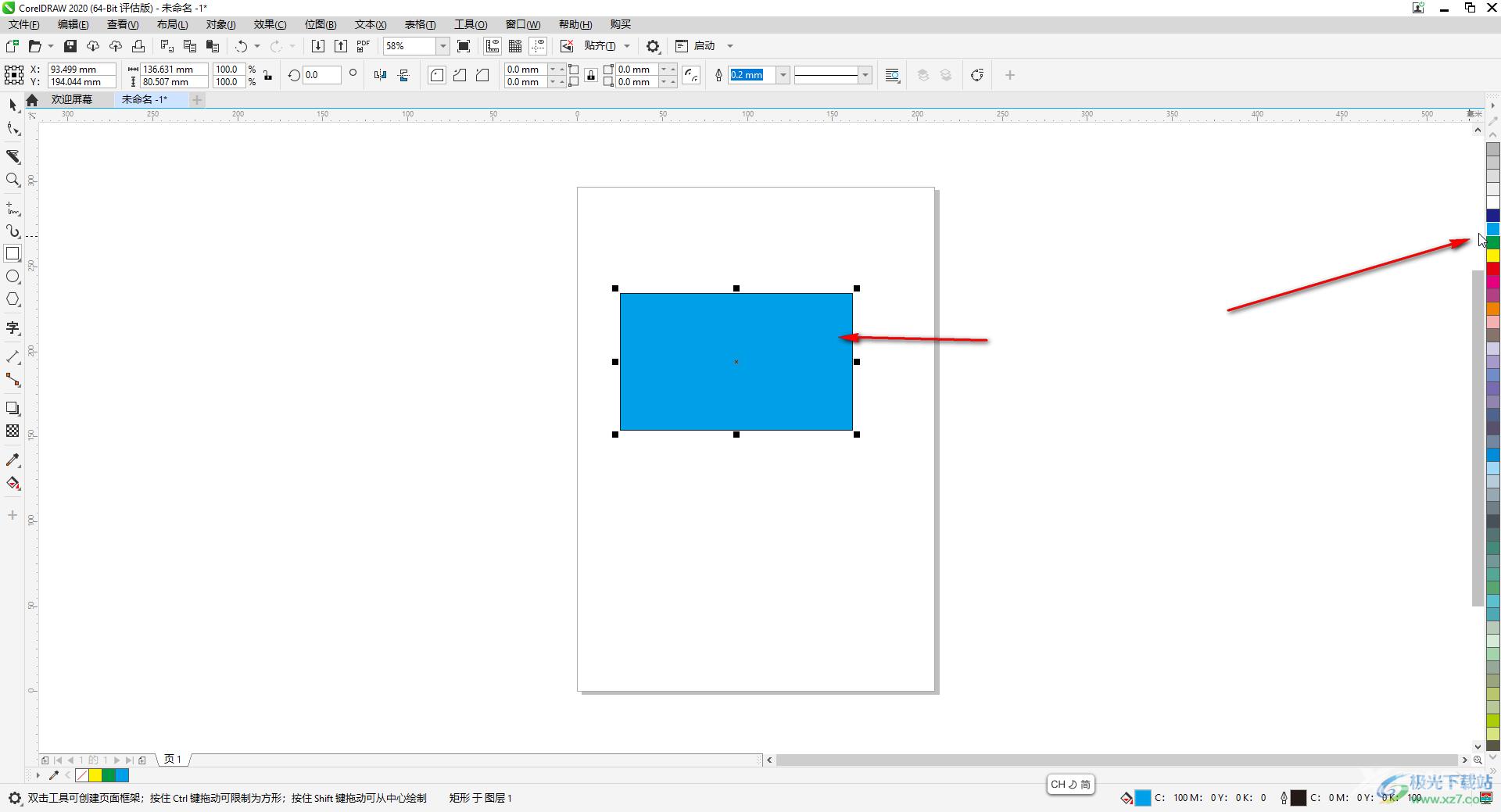Viewport: 1501px width, 812px height.
Task: Select the Drop shadow tool
Action: [13, 408]
